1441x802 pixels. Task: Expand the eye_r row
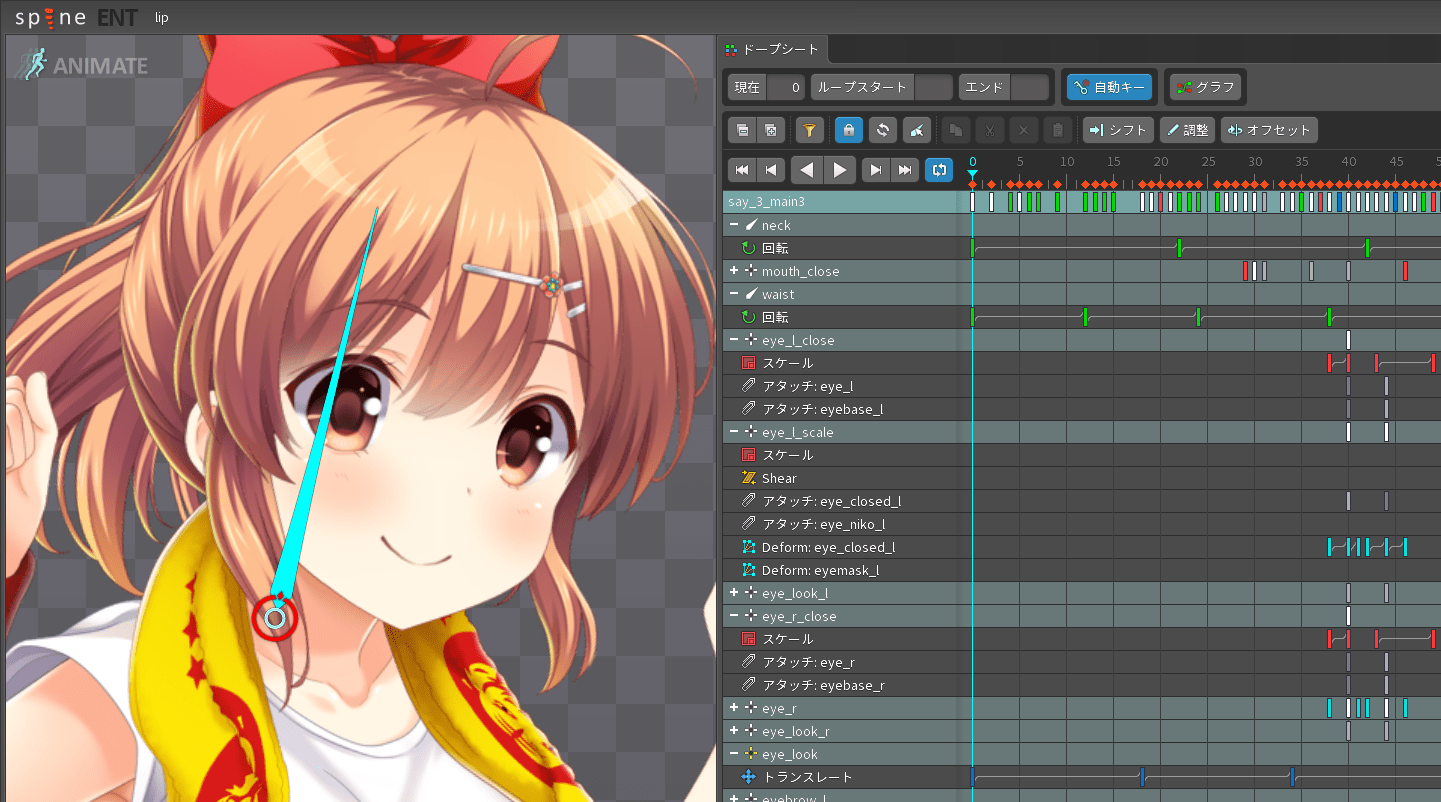pos(734,708)
